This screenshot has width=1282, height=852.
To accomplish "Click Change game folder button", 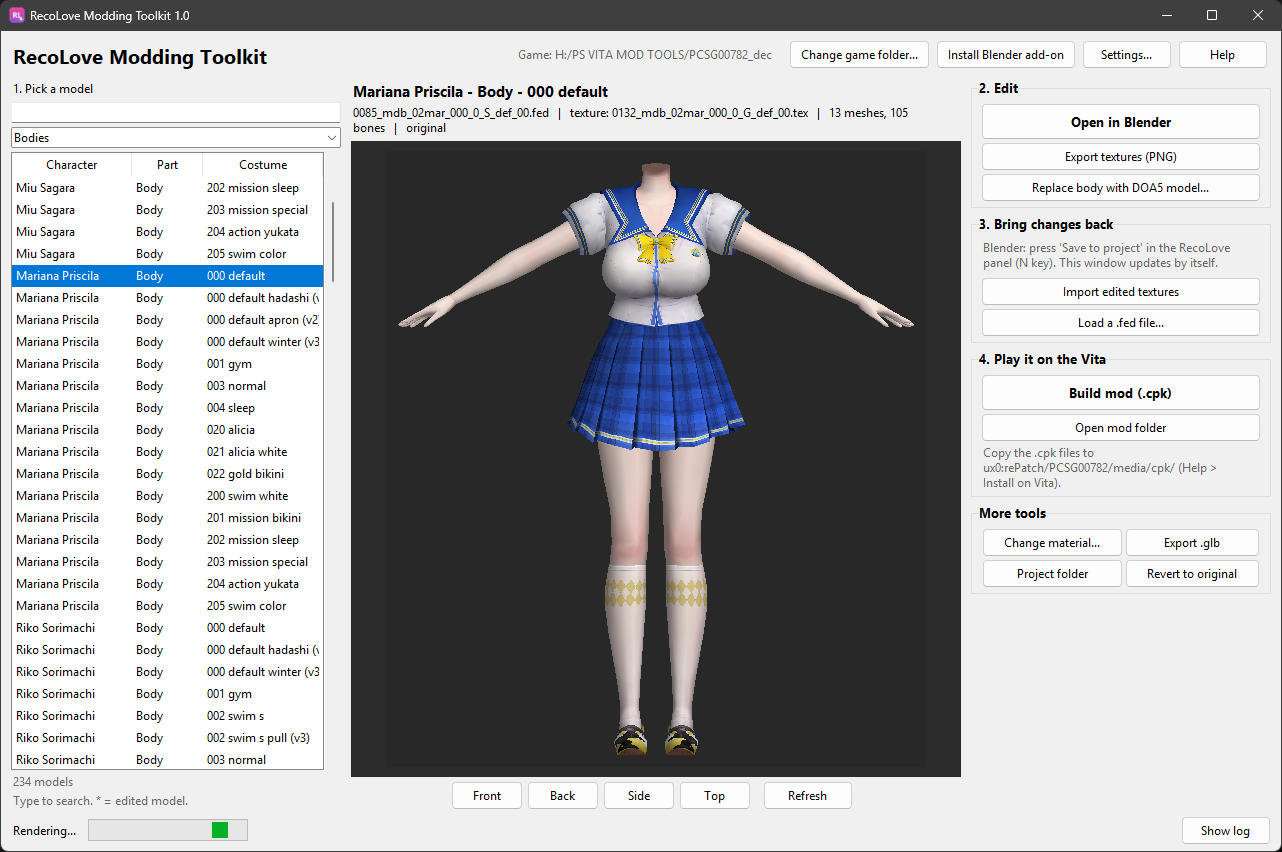I will tap(859, 55).
